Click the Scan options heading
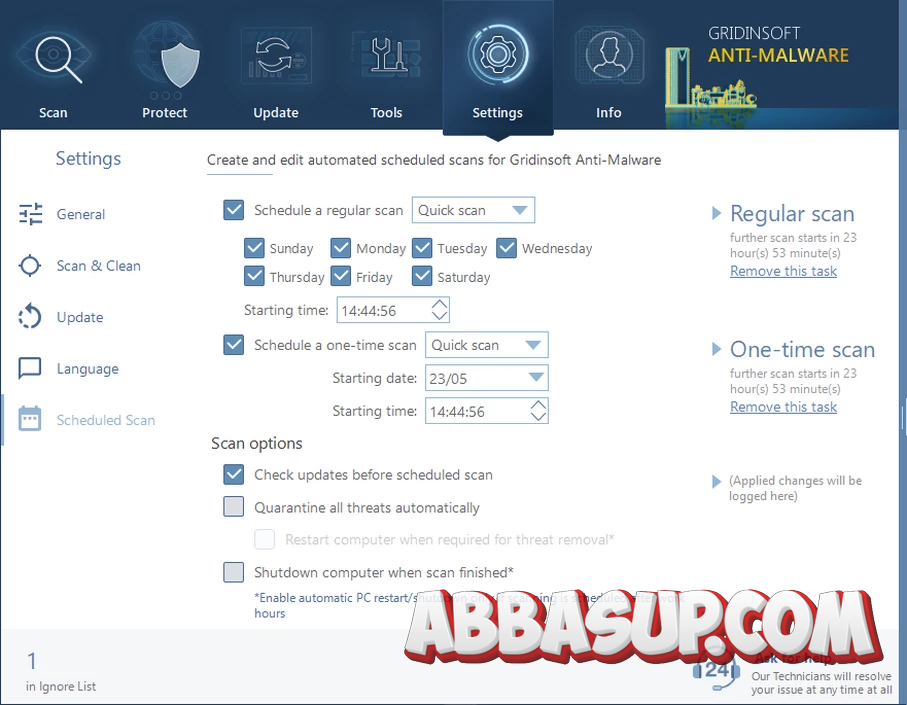Viewport: 907px width, 705px height. [x=257, y=444]
